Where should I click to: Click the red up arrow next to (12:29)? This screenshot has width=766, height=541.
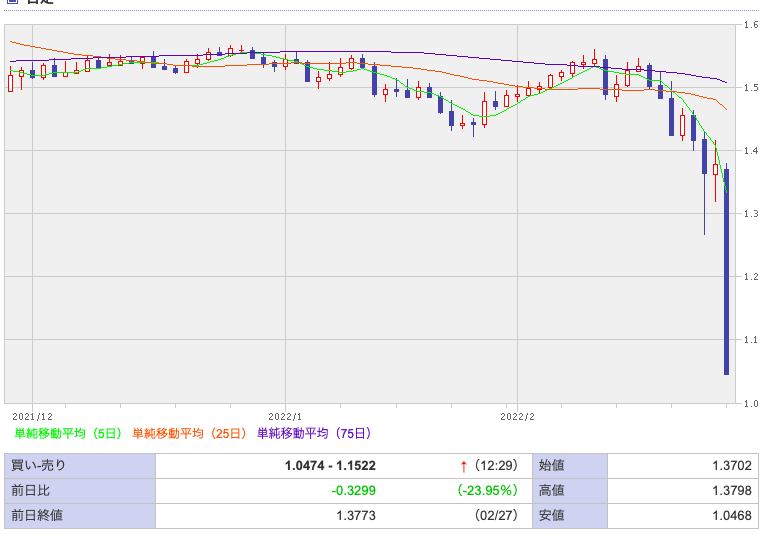[464, 467]
